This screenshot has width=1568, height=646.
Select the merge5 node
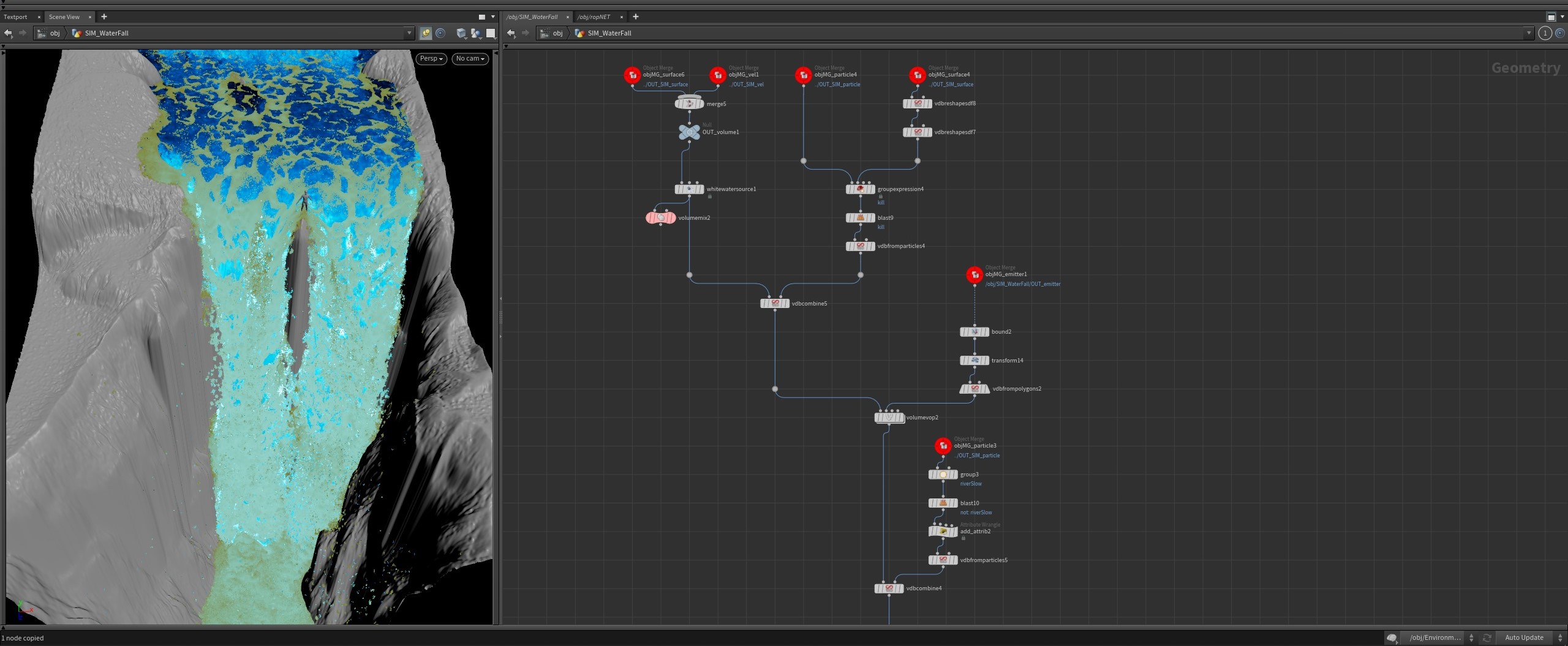coord(690,104)
